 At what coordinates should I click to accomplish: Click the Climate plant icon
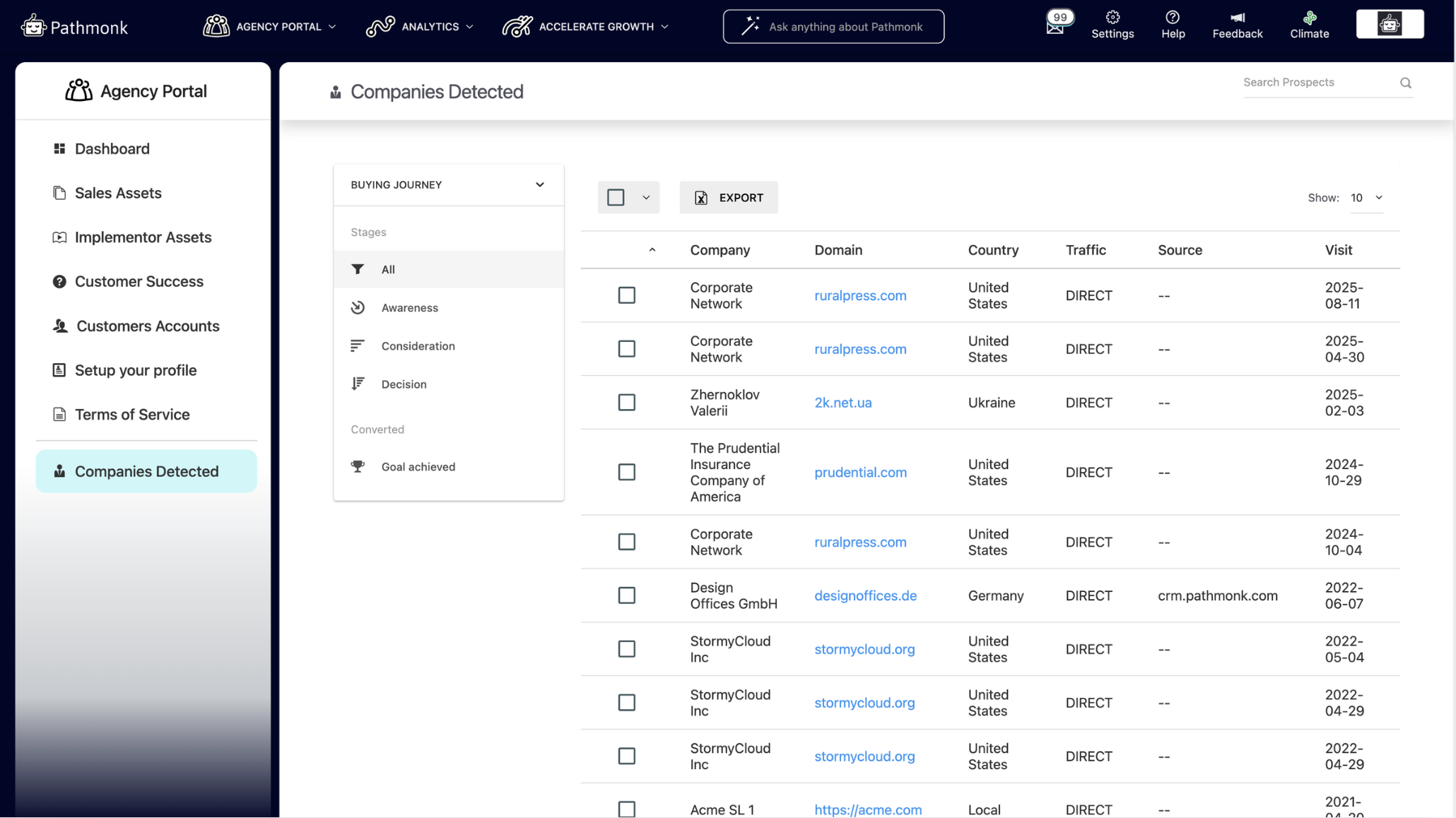click(1309, 18)
